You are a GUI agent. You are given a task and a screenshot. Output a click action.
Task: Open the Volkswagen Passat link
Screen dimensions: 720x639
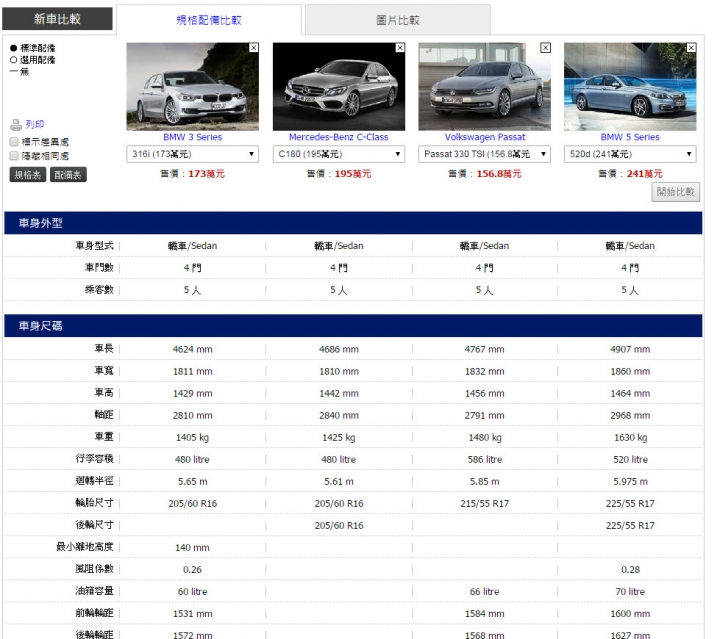[x=484, y=137]
